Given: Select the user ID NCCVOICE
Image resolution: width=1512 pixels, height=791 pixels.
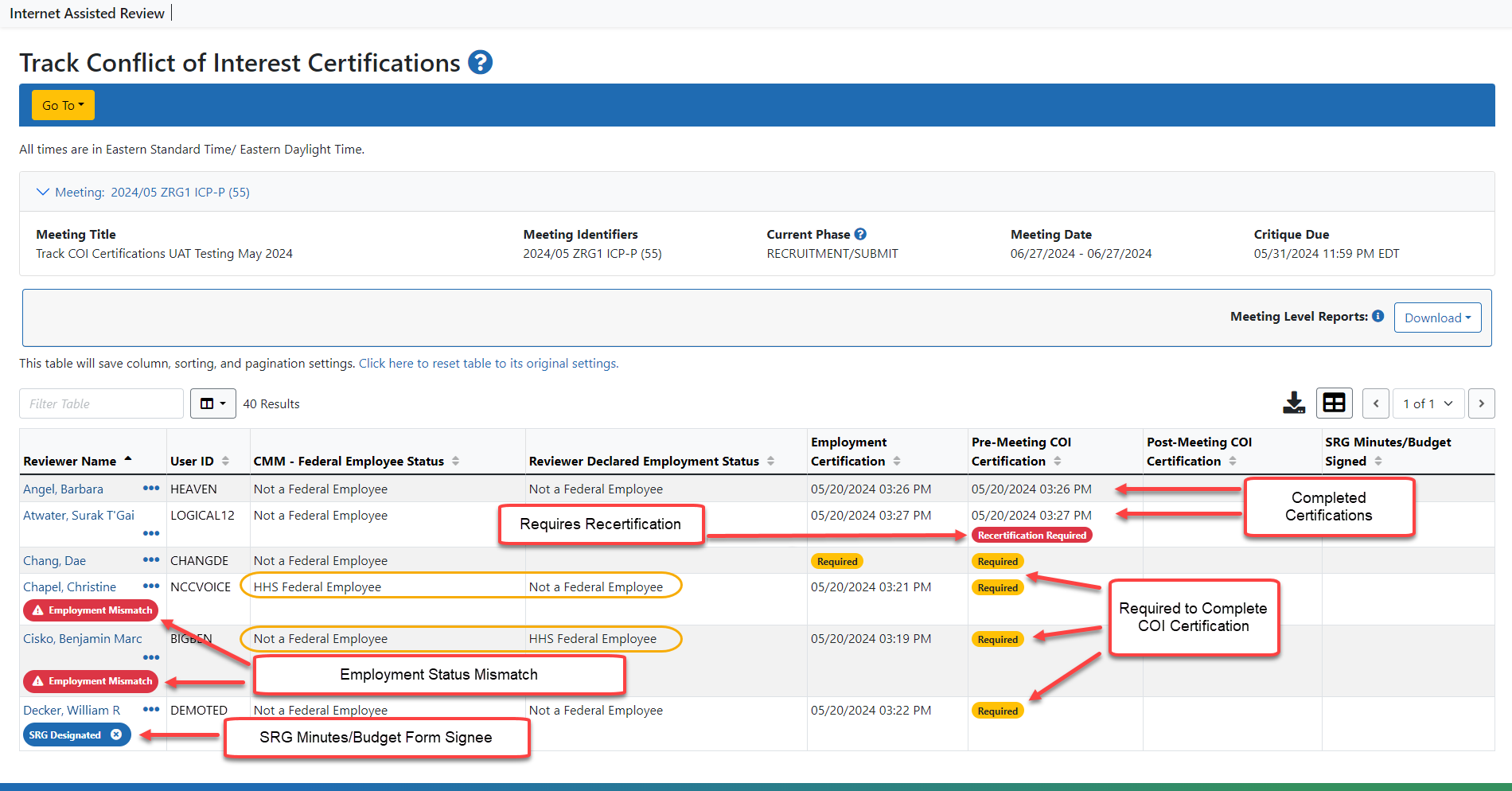Looking at the screenshot, I should click(x=201, y=586).
